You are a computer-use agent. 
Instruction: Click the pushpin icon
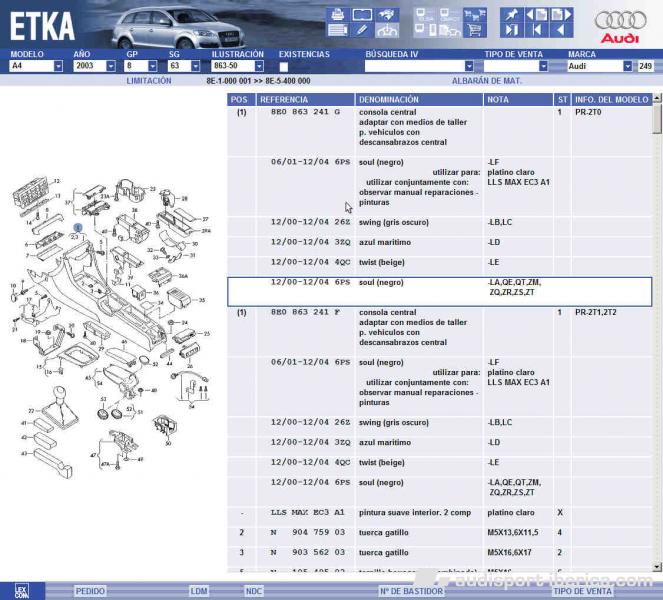[512, 15]
